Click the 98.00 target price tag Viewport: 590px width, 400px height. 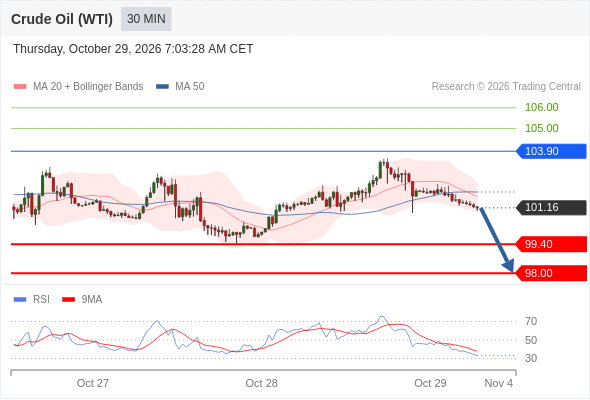point(551,273)
